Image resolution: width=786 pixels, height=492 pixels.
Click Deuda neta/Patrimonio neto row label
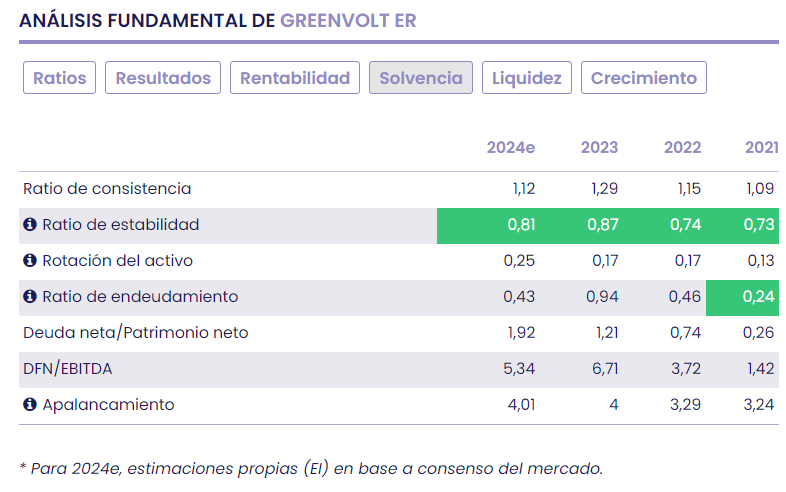135,333
